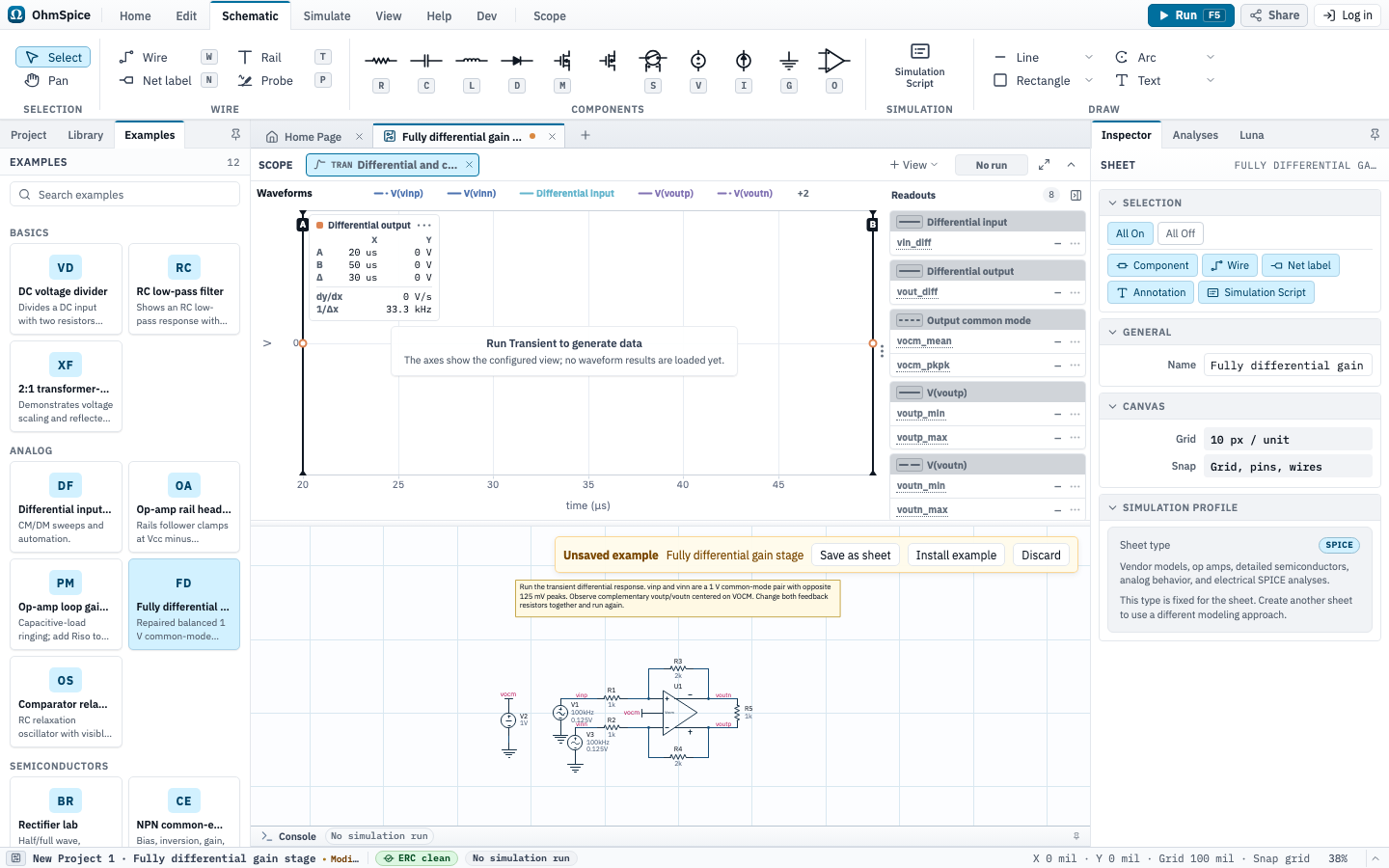Select the resistor component tool

(x=381, y=61)
